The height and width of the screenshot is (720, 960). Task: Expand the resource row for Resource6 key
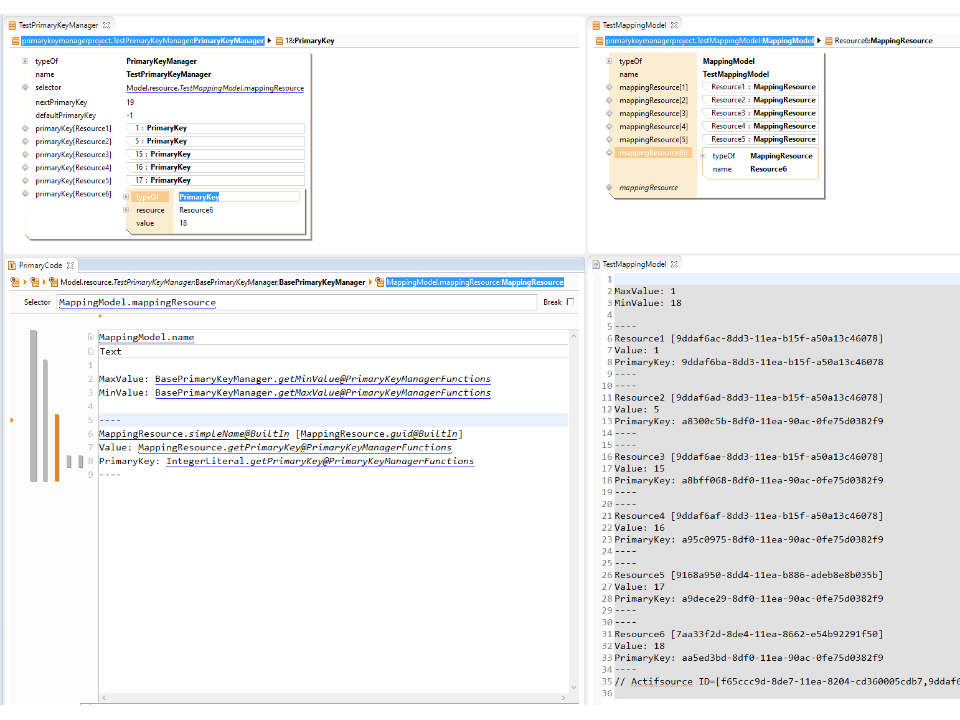point(126,210)
